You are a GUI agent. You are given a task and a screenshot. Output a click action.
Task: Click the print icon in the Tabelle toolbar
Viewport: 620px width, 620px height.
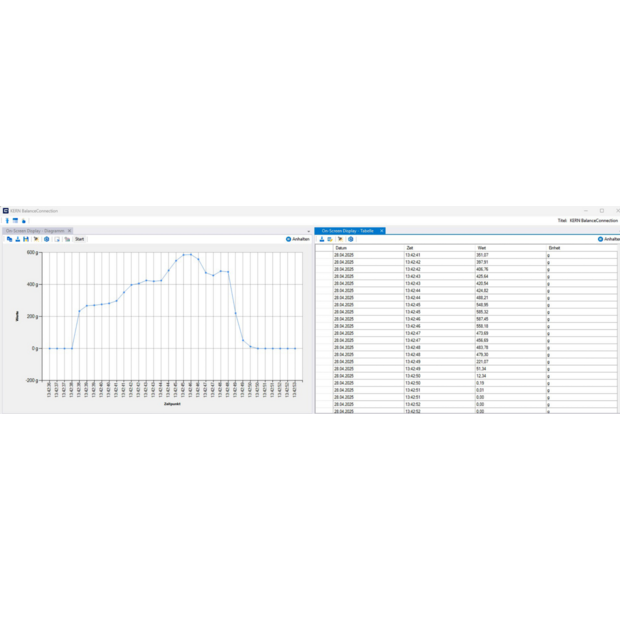[330, 239]
